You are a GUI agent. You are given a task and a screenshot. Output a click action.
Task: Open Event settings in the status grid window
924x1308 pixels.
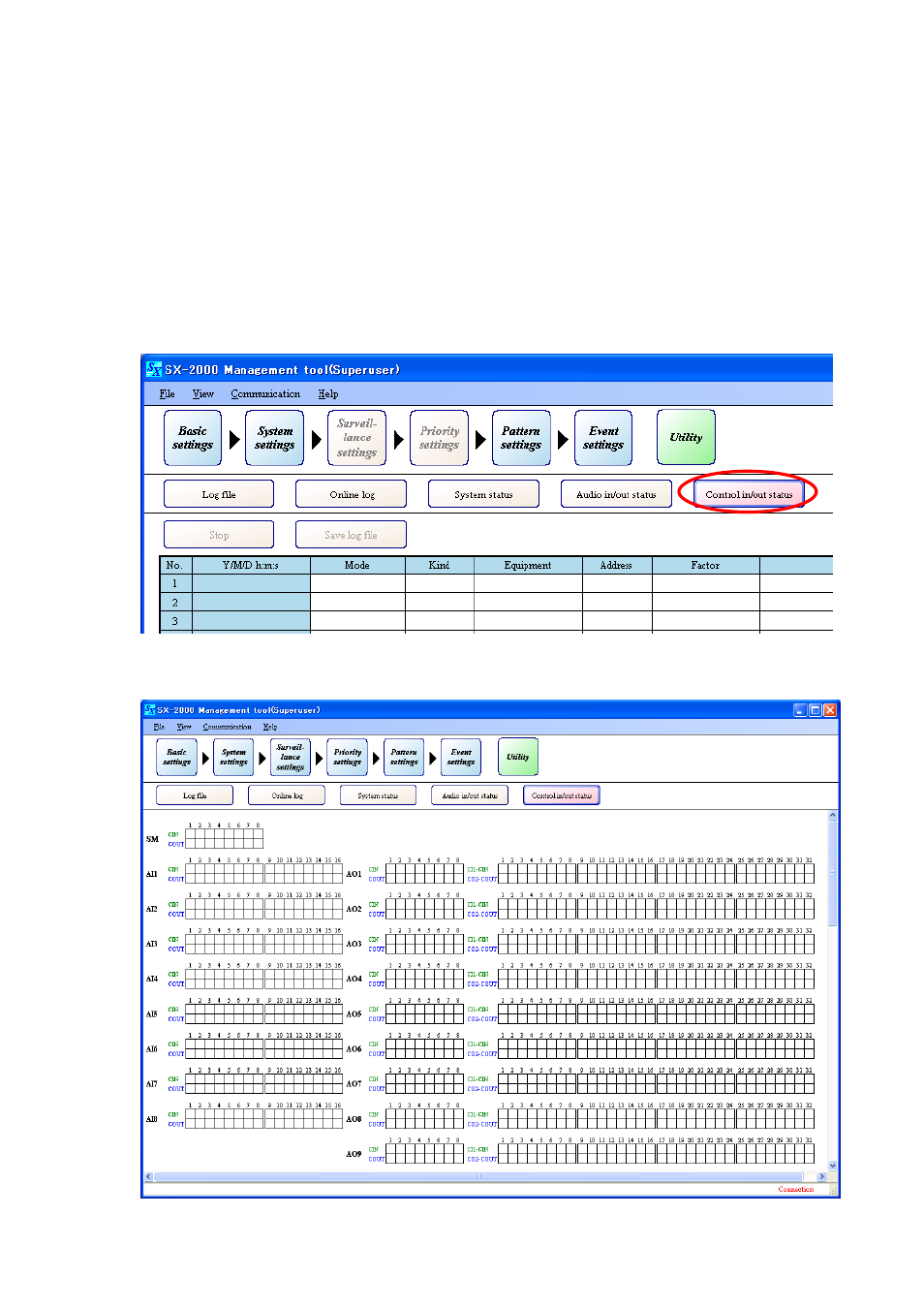pyautogui.click(x=461, y=757)
